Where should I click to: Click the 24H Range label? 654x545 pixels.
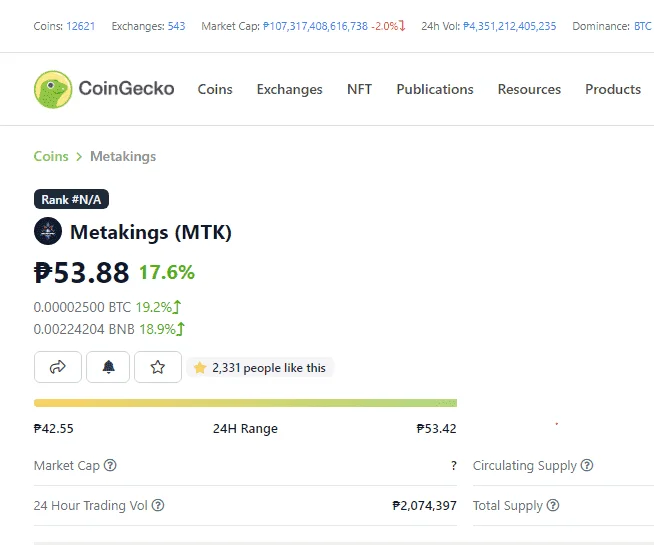pos(245,429)
